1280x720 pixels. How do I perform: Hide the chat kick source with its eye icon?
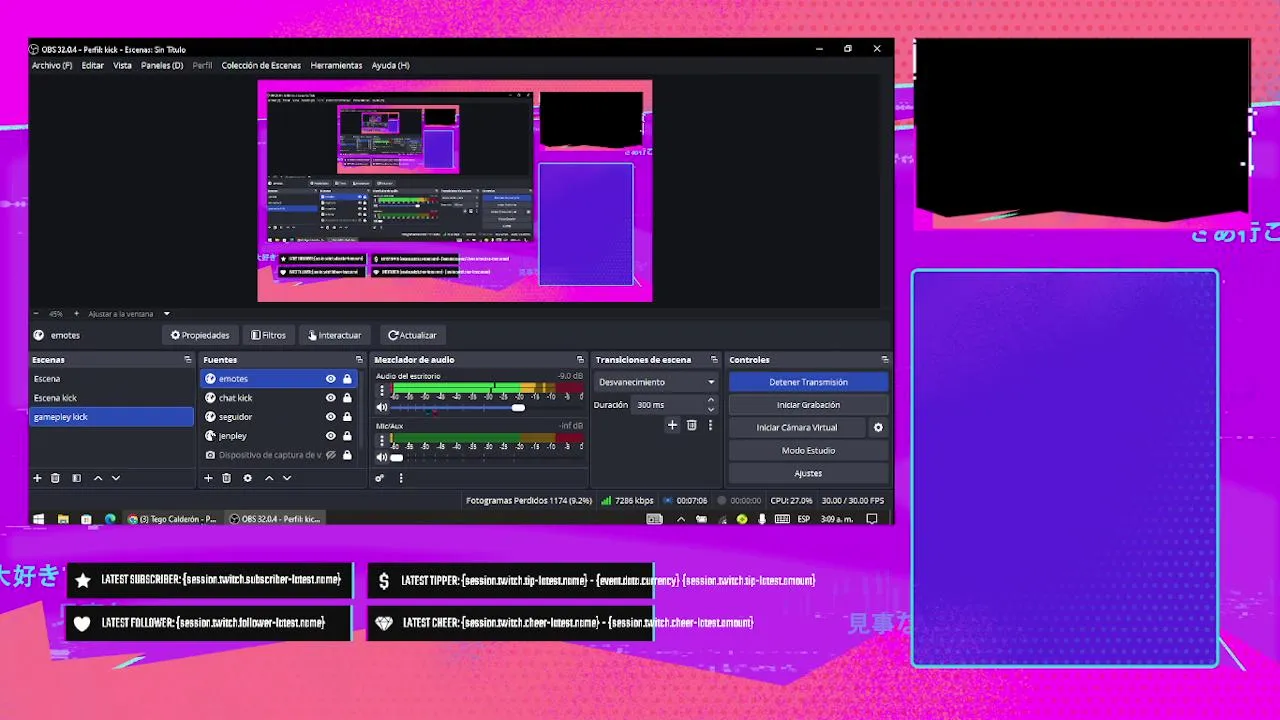click(x=330, y=398)
